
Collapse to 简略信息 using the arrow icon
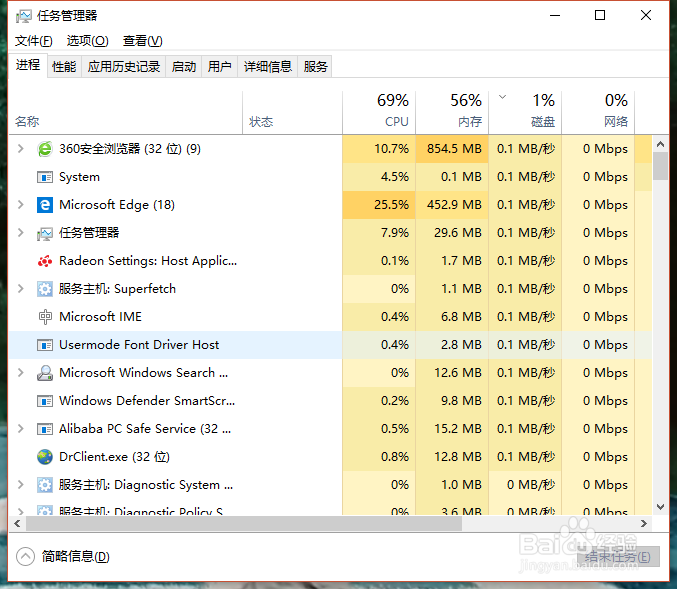[25, 557]
